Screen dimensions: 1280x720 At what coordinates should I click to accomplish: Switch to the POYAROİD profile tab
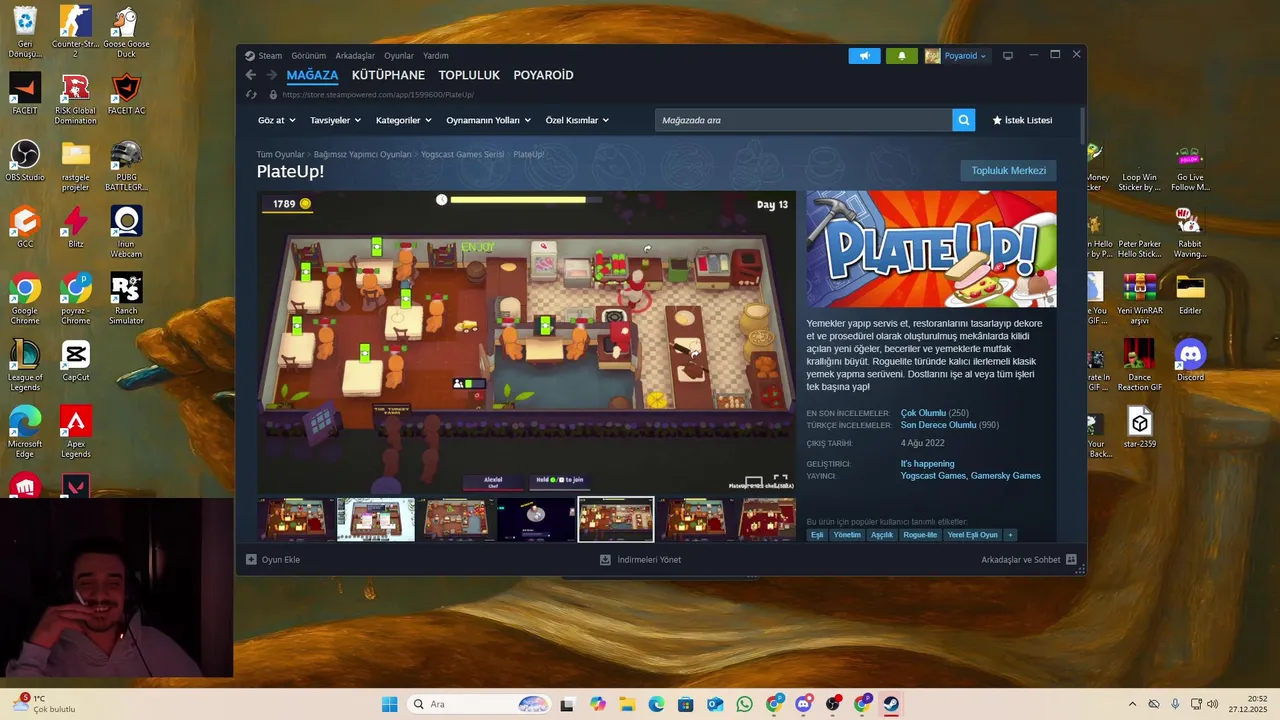pyautogui.click(x=543, y=75)
